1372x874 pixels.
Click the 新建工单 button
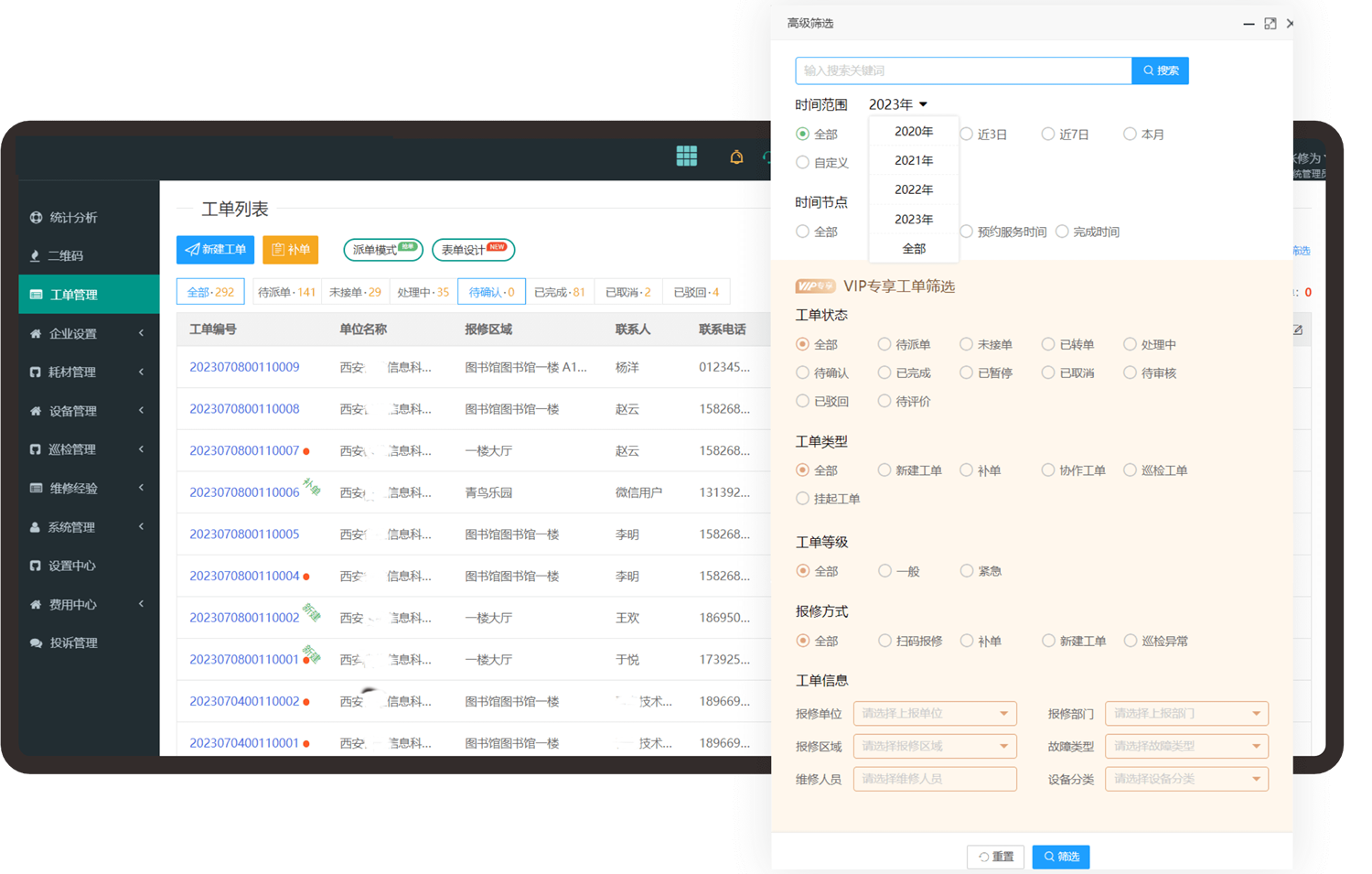coord(215,250)
